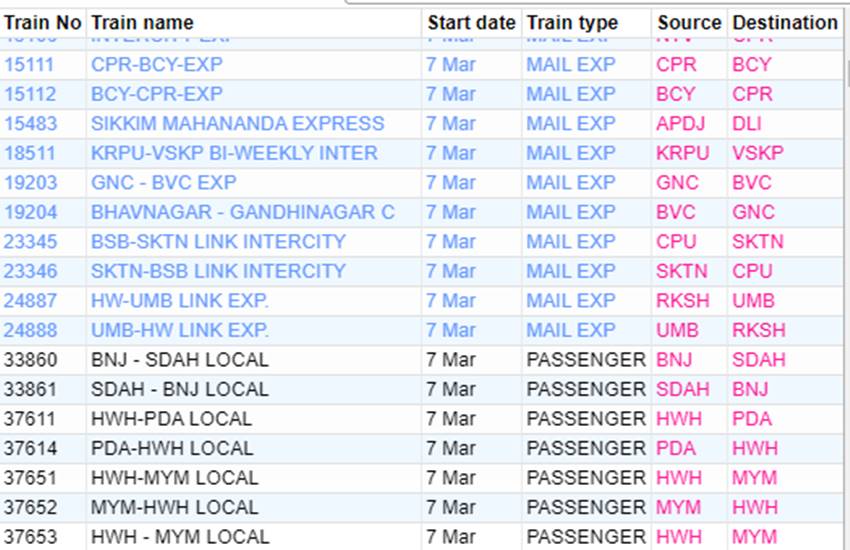The image size is (850, 550).
Task: Click the UMB-HW LINK EXP. train name
Action: pyautogui.click(x=180, y=330)
